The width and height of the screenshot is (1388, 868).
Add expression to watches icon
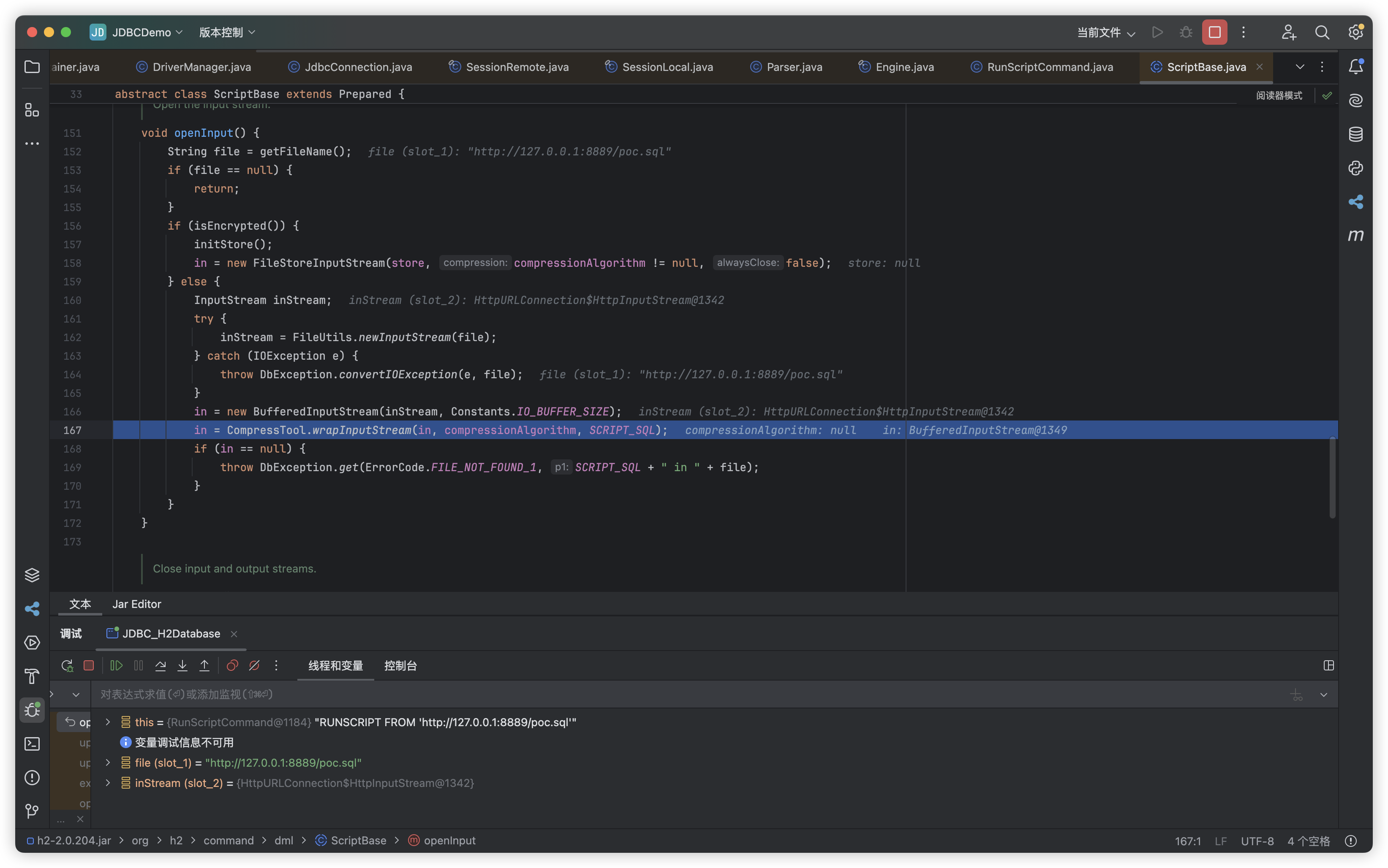[x=1296, y=694]
